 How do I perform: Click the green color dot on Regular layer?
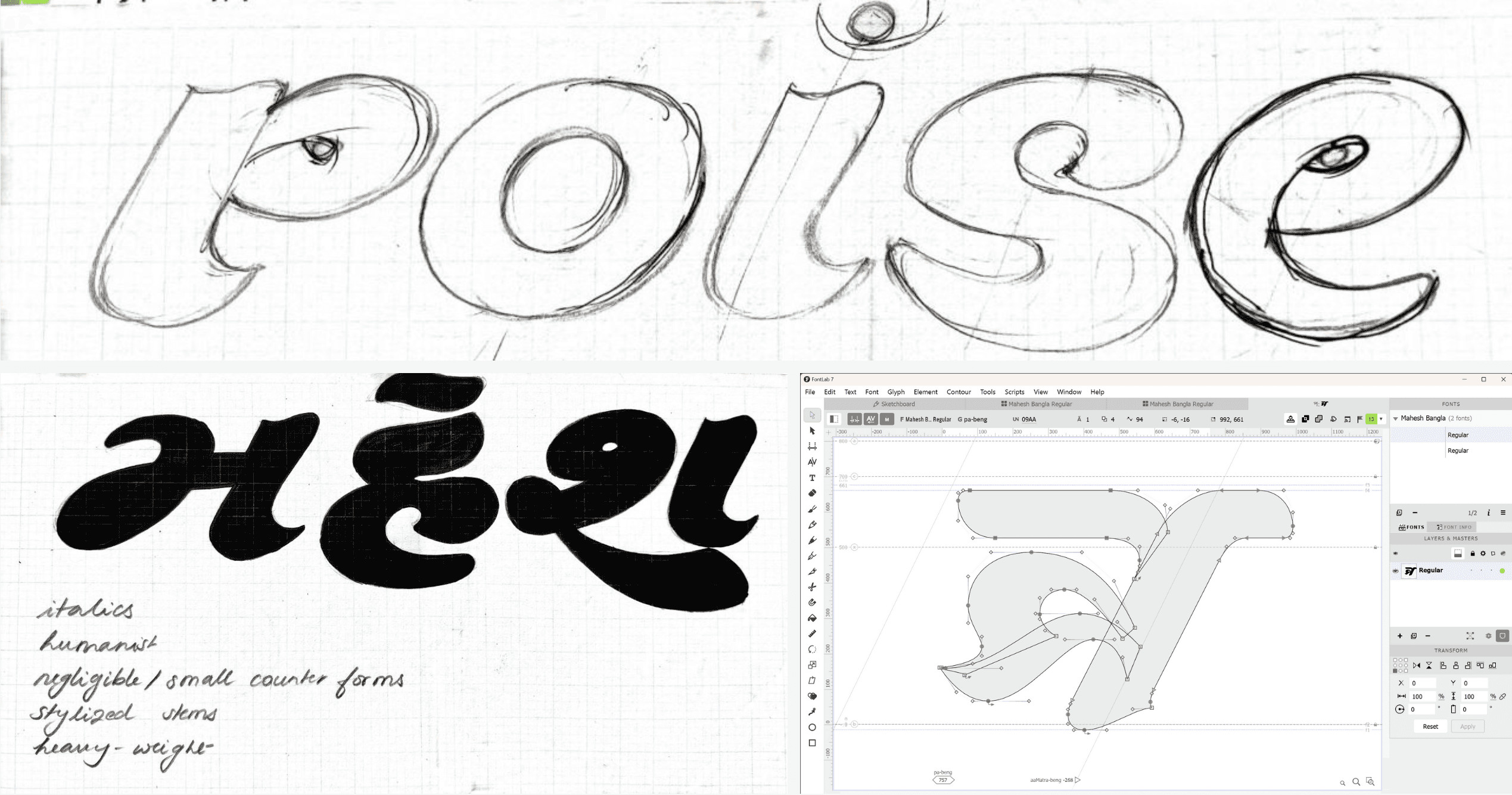pos(1502,571)
